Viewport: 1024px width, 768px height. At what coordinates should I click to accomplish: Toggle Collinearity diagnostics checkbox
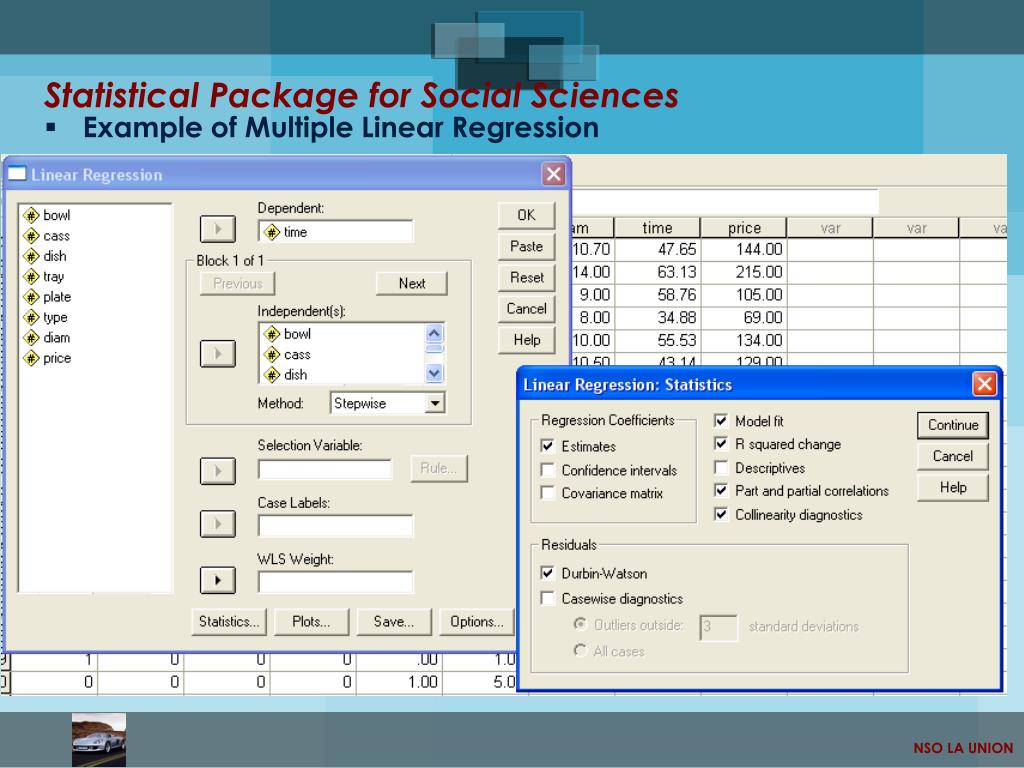pyautogui.click(x=721, y=515)
